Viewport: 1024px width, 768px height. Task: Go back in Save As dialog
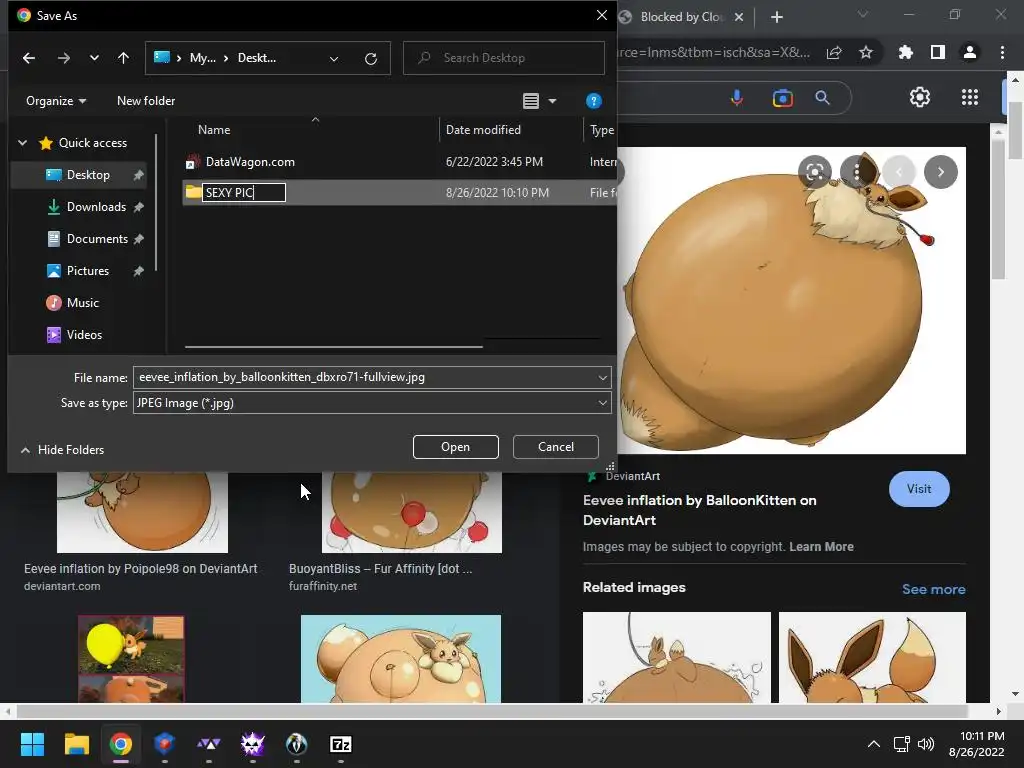pos(29,58)
